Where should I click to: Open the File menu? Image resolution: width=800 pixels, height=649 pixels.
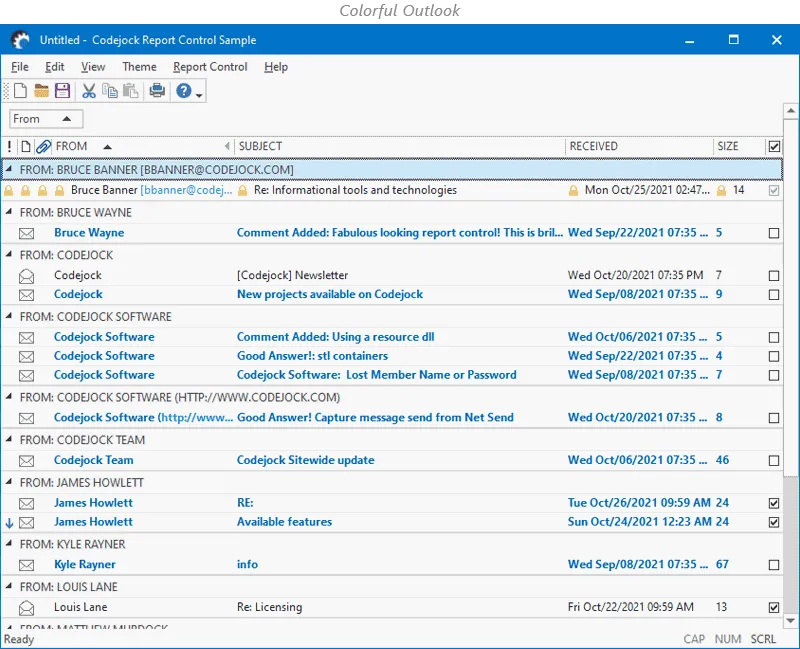20,67
